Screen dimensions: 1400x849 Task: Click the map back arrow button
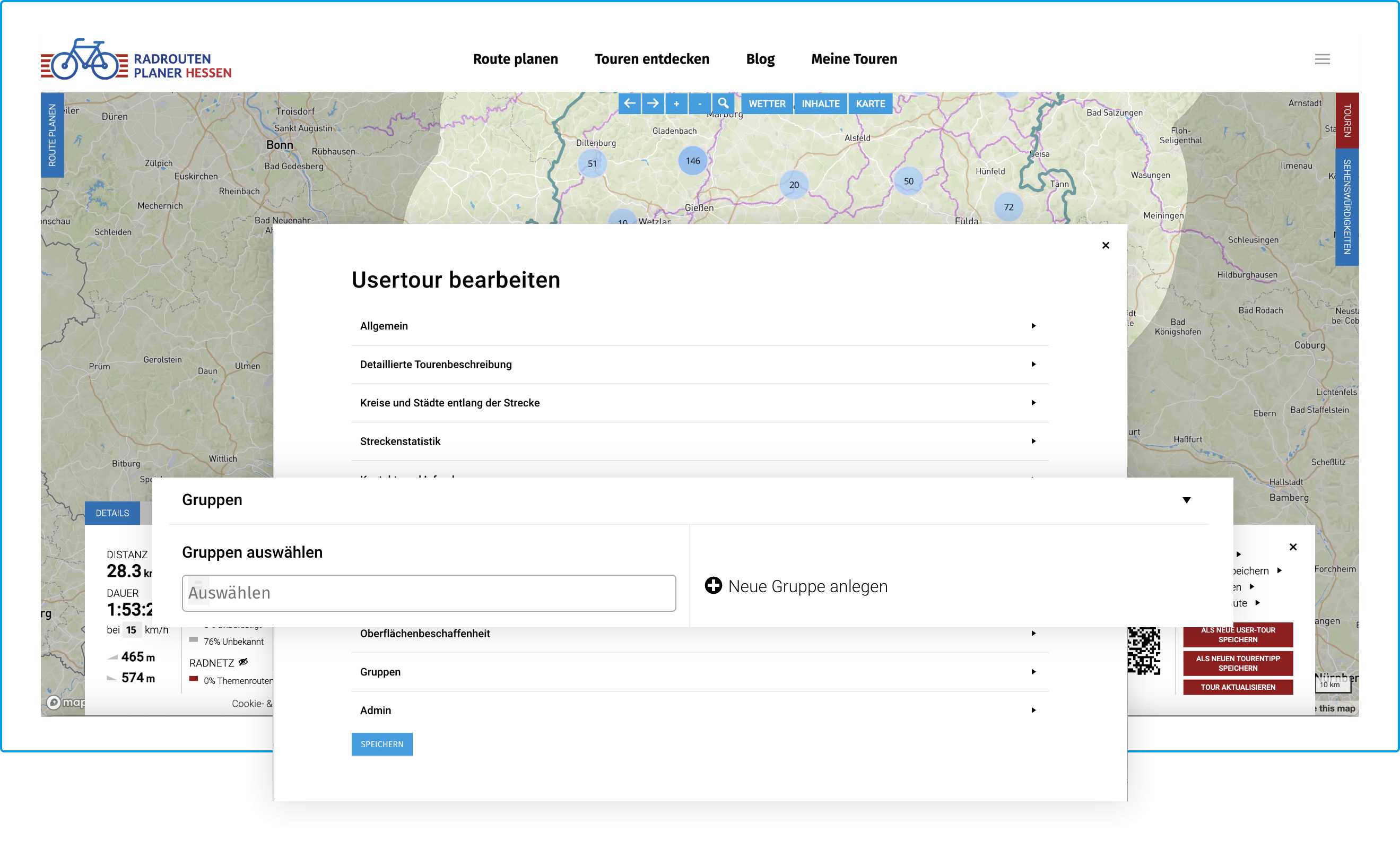629,103
